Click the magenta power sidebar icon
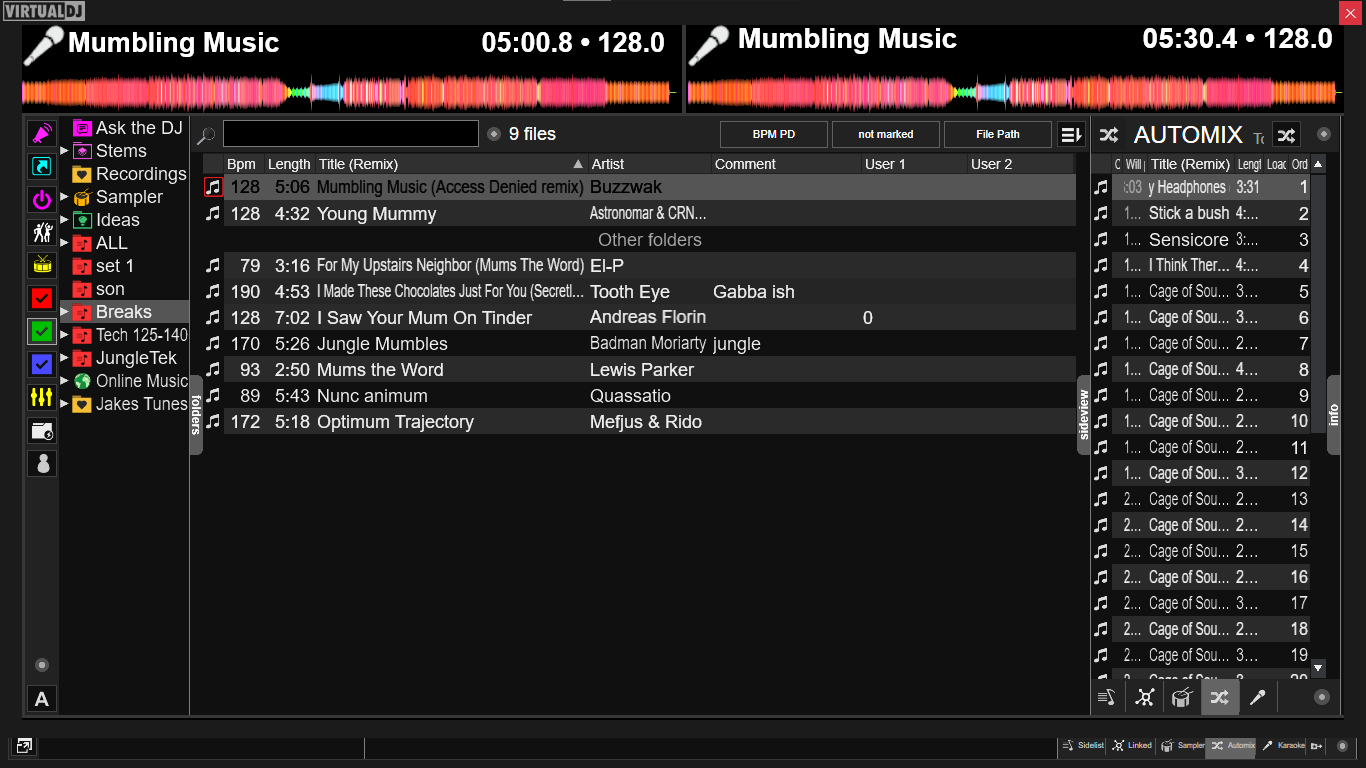Screen dimensions: 1366x768 point(41,200)
